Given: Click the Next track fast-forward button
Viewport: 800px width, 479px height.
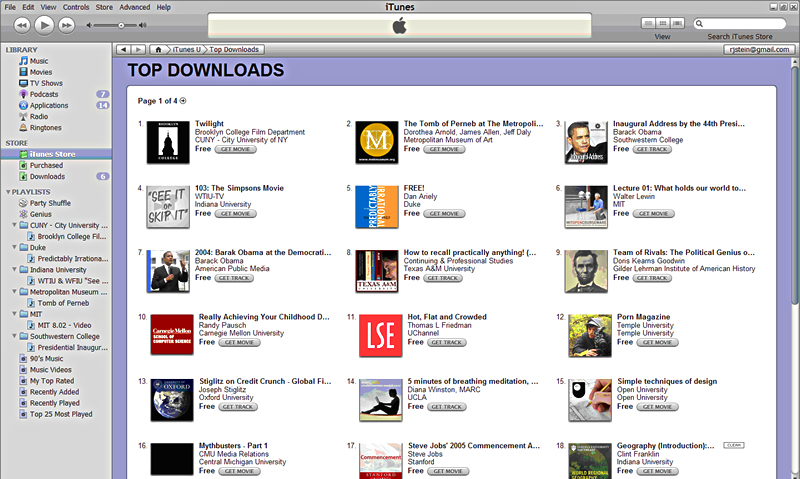Looking at the screenshot, I should [x=66, y=25].
